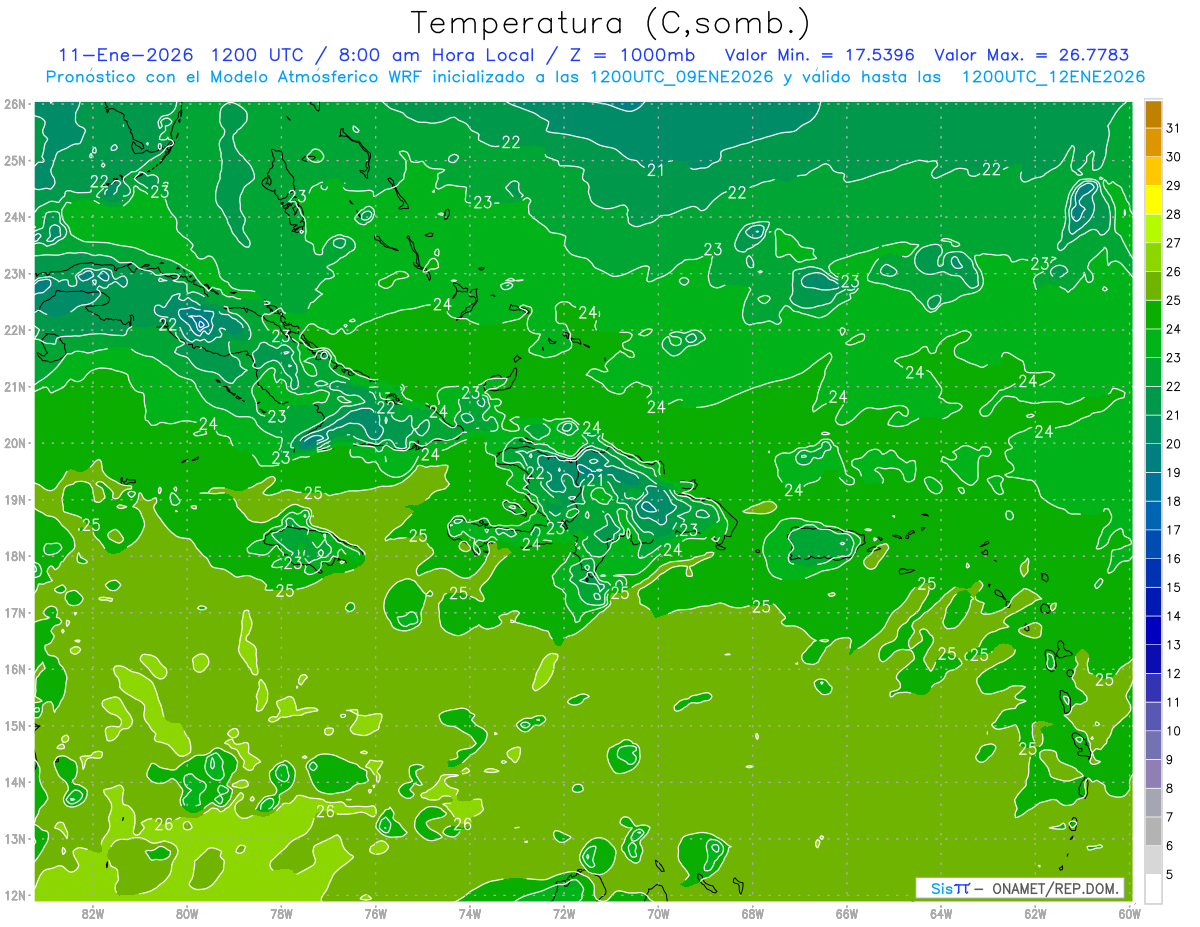The height and width of the screenshot is (927, 1200).
Task: Click the 19N latitude axis label
Action: (15, 500)
